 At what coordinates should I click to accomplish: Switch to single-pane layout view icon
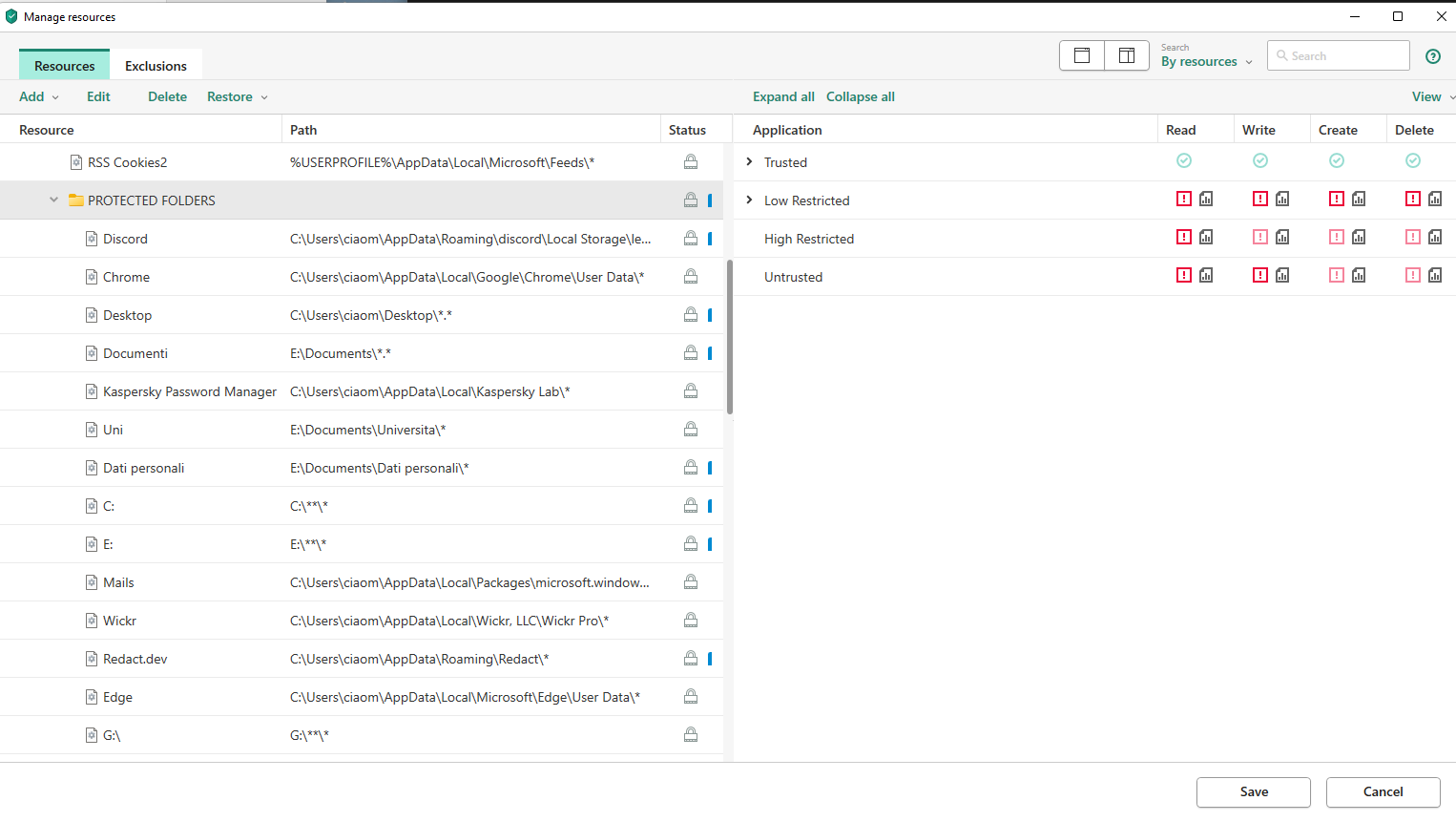pos(1082,55)
